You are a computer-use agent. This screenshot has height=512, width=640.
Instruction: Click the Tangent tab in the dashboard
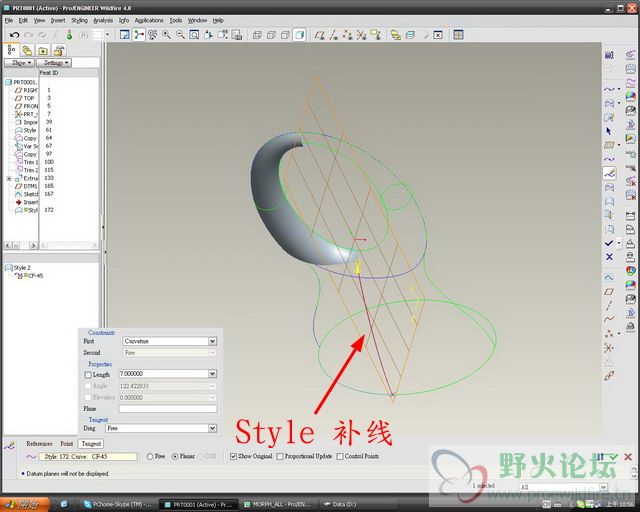pos(91,444)
